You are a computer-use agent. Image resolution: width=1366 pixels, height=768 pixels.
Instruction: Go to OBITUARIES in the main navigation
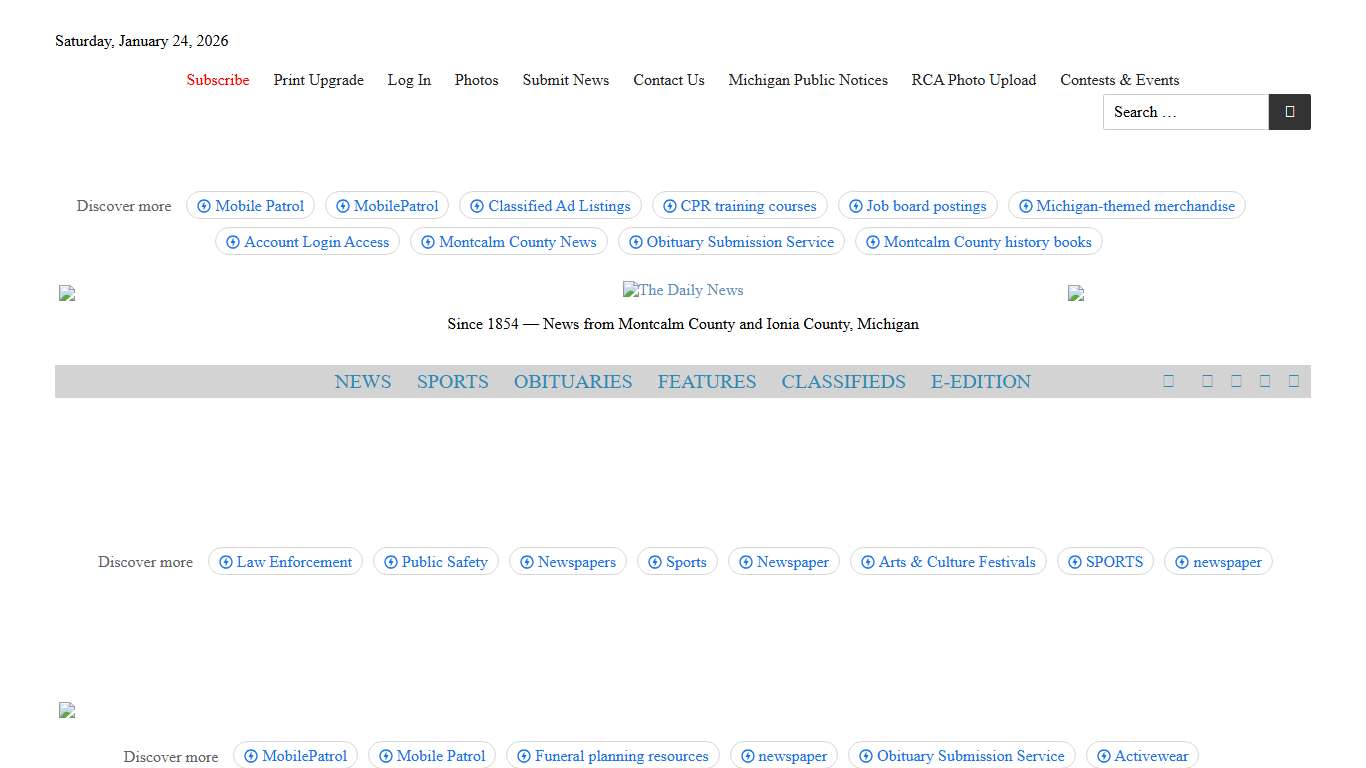click(573, 382)
